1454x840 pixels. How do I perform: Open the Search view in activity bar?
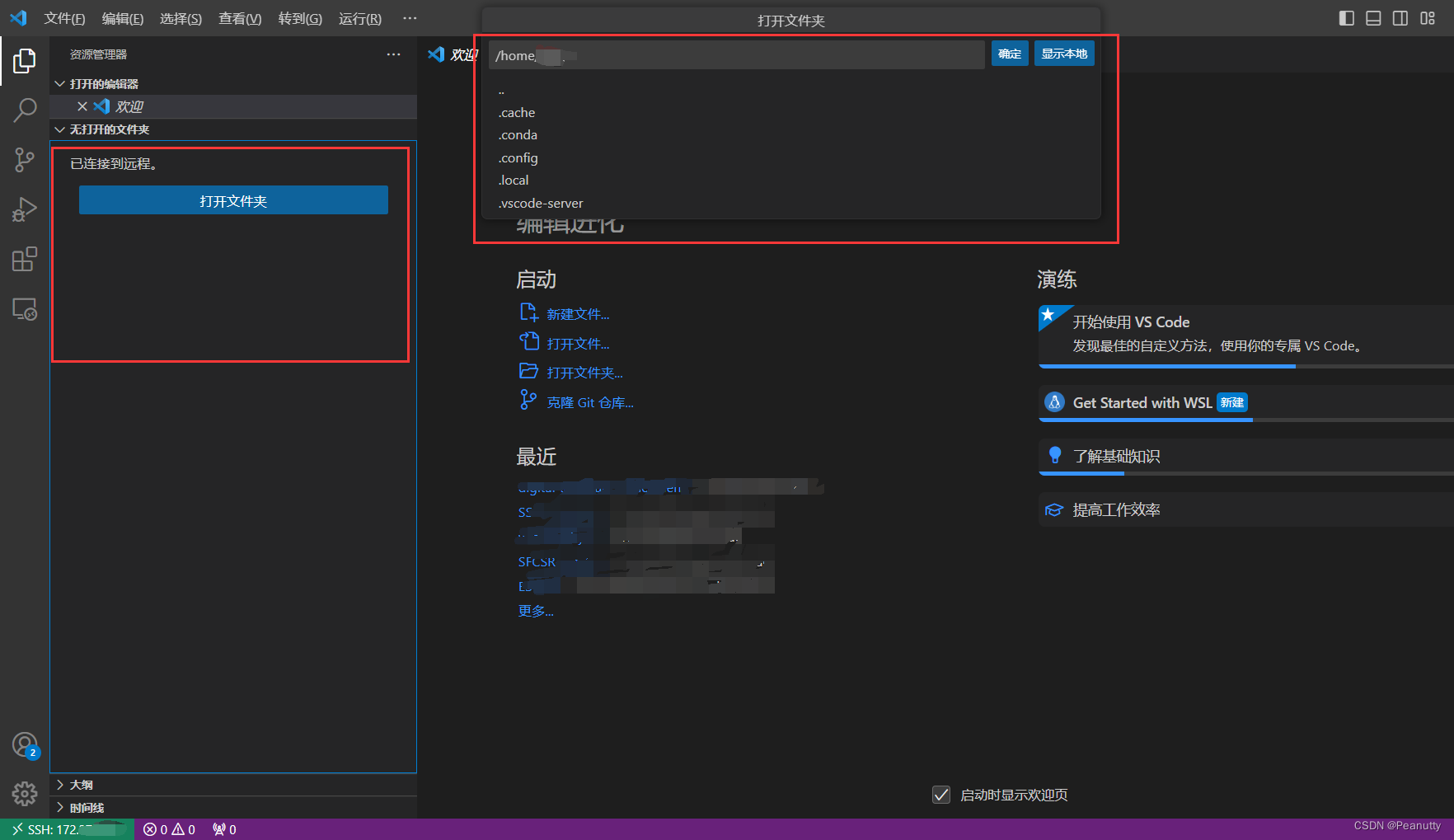pyautogui.click(x=25, y=110)
